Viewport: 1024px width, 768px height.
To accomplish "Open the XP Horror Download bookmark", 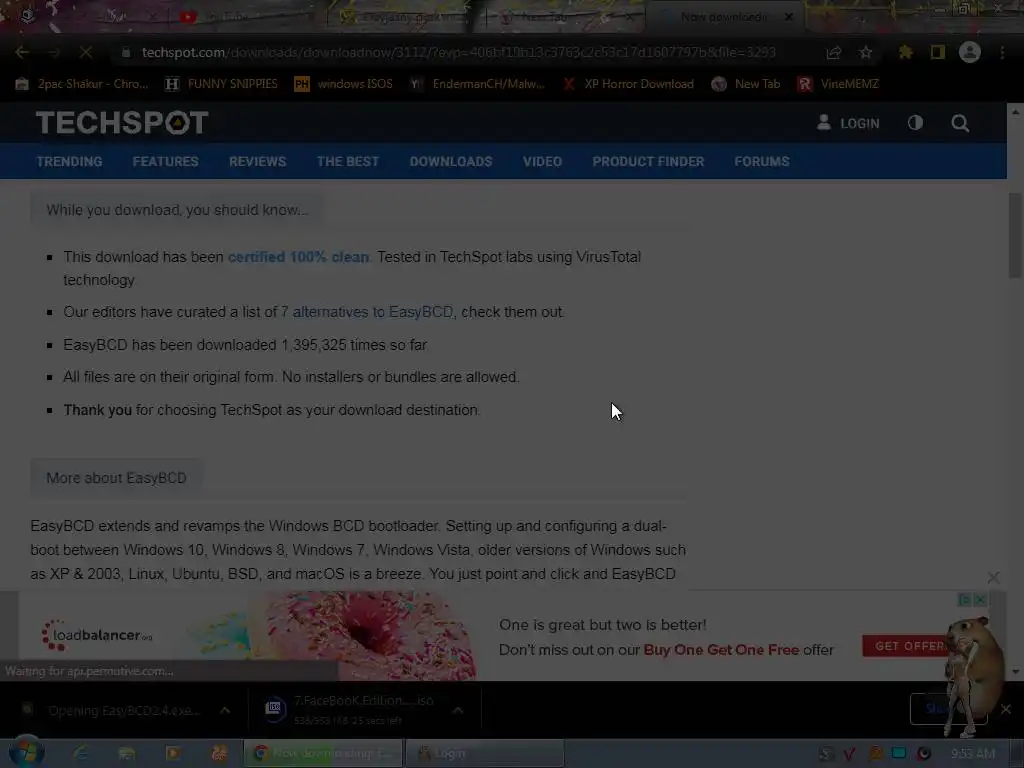I will pos(628,84).
